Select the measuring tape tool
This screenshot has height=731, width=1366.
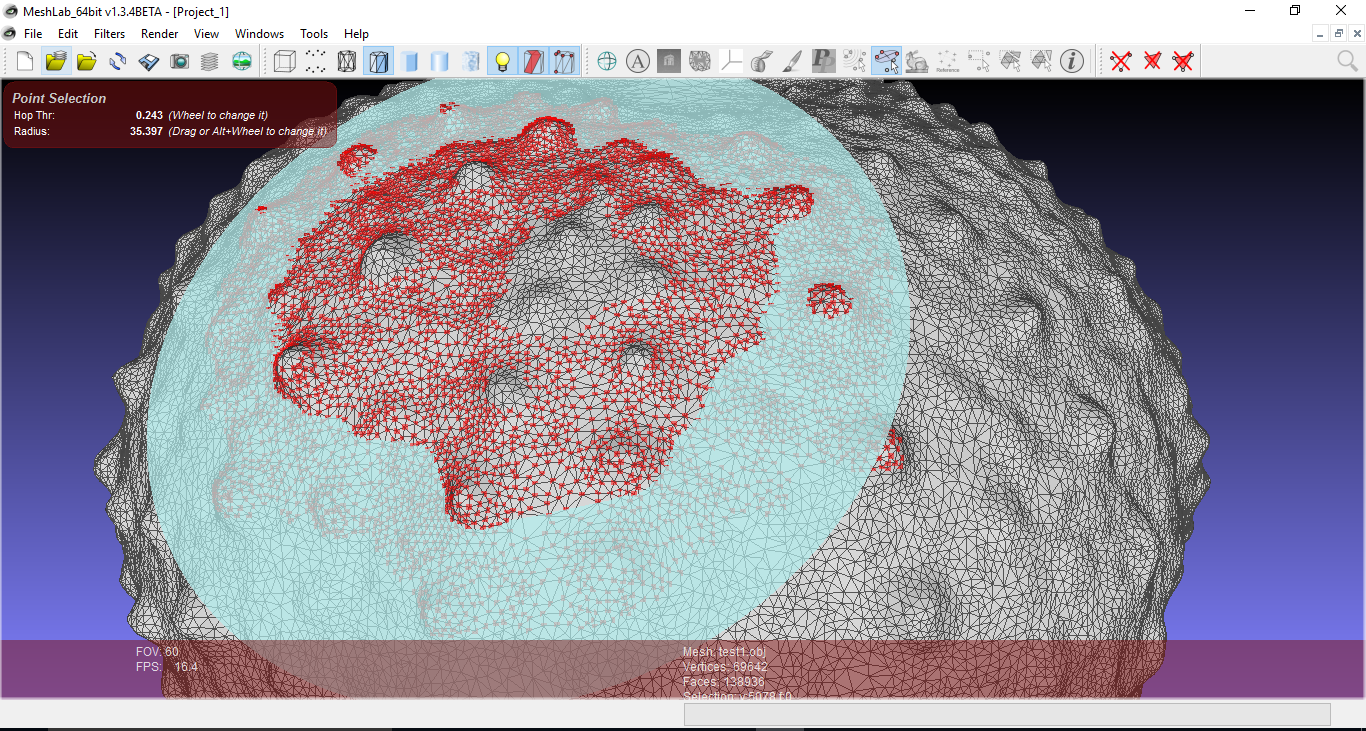coord(762,61)
